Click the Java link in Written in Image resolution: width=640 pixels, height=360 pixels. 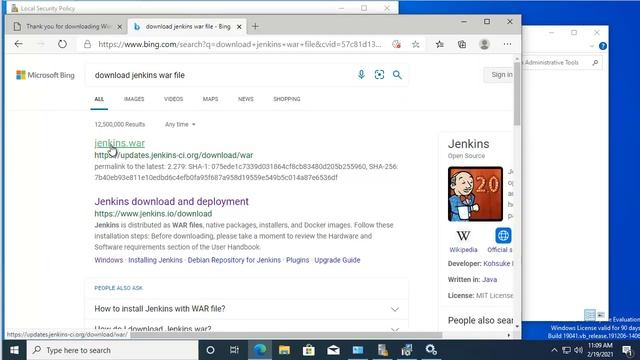489,280
